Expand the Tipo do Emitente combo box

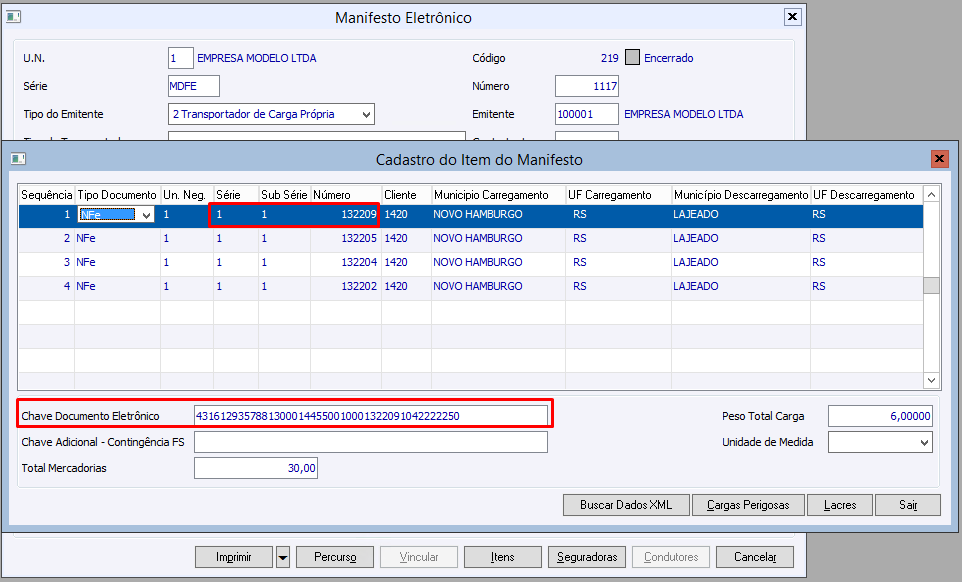365,115
